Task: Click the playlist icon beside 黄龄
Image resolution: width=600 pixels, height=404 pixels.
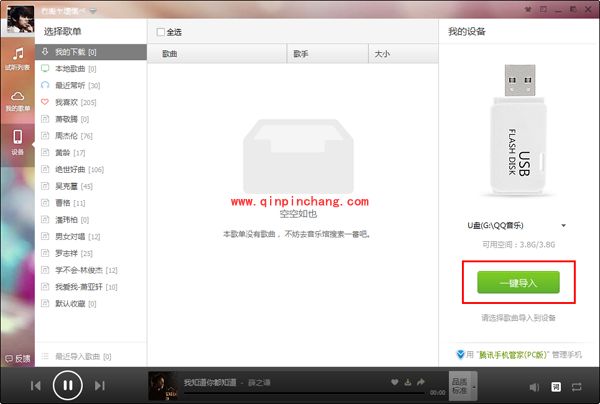Action: click(x=45, y=152)
